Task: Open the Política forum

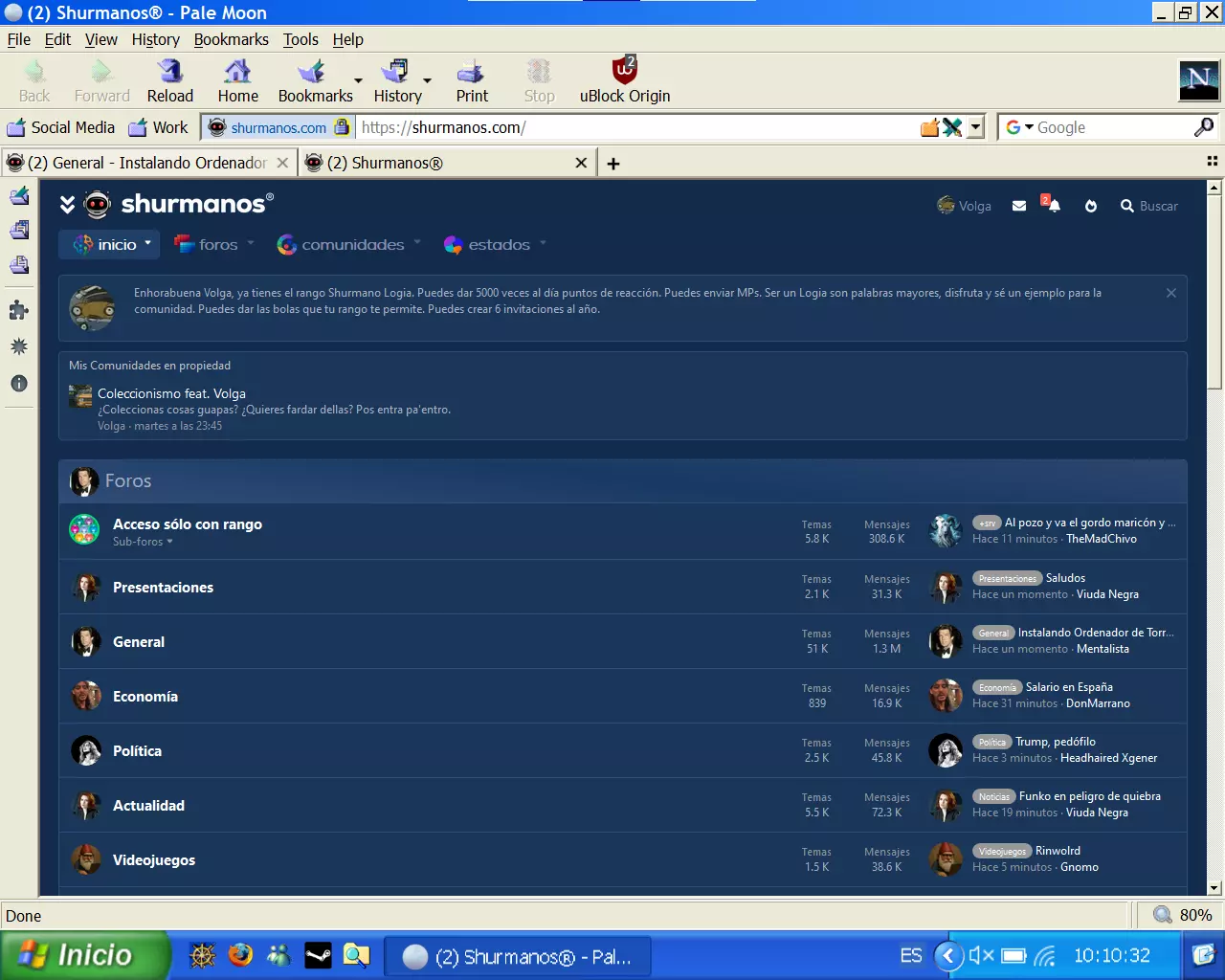Action: [137, 751]
